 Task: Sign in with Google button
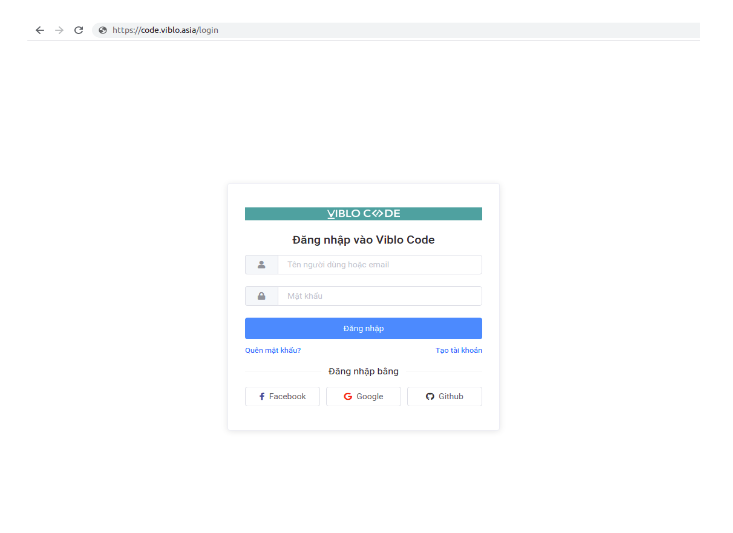pyautogui.click(x=363, y=396)
